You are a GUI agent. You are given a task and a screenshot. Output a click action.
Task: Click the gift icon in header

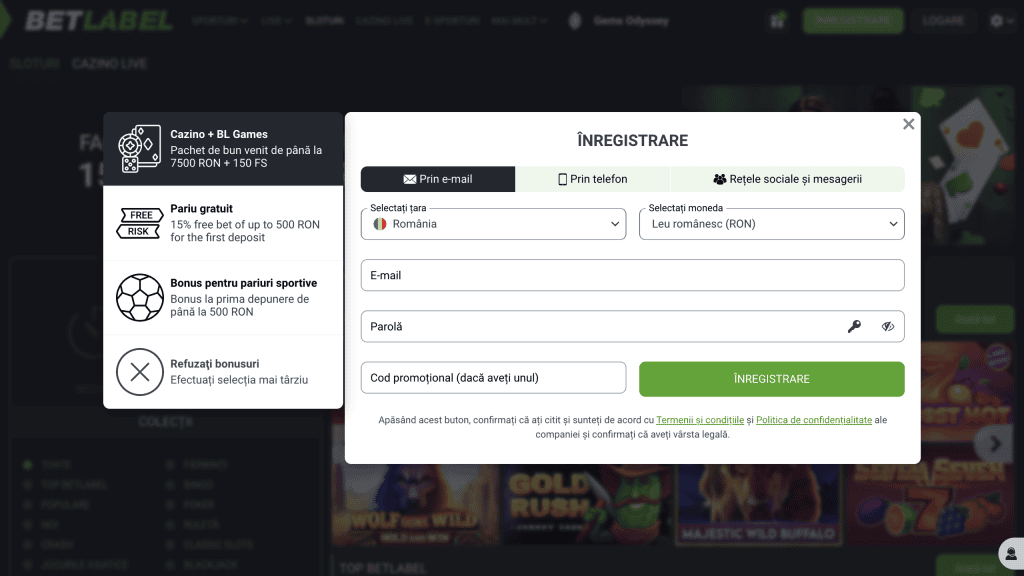coord(777,21)
